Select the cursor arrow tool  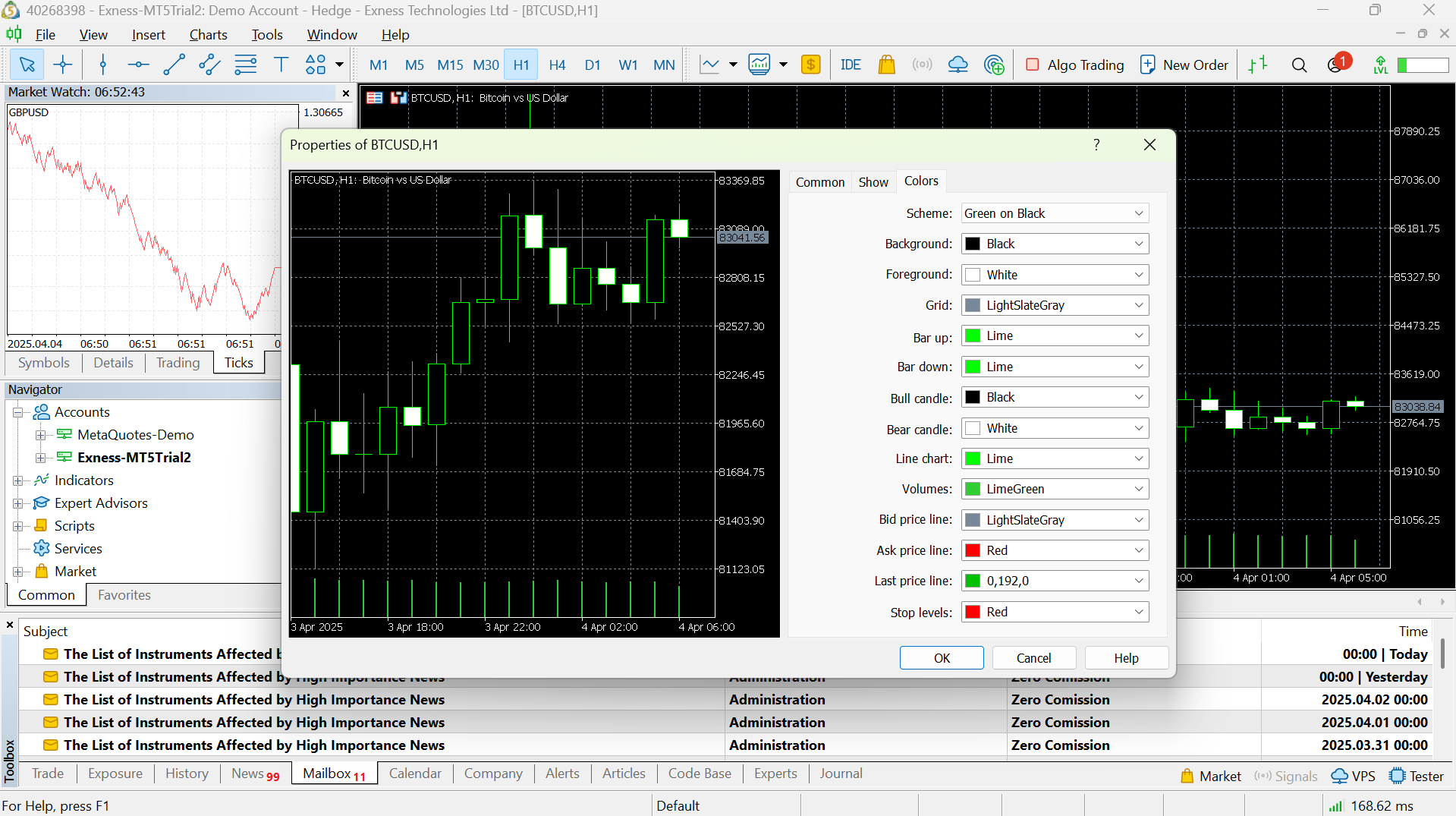[27, 65]
